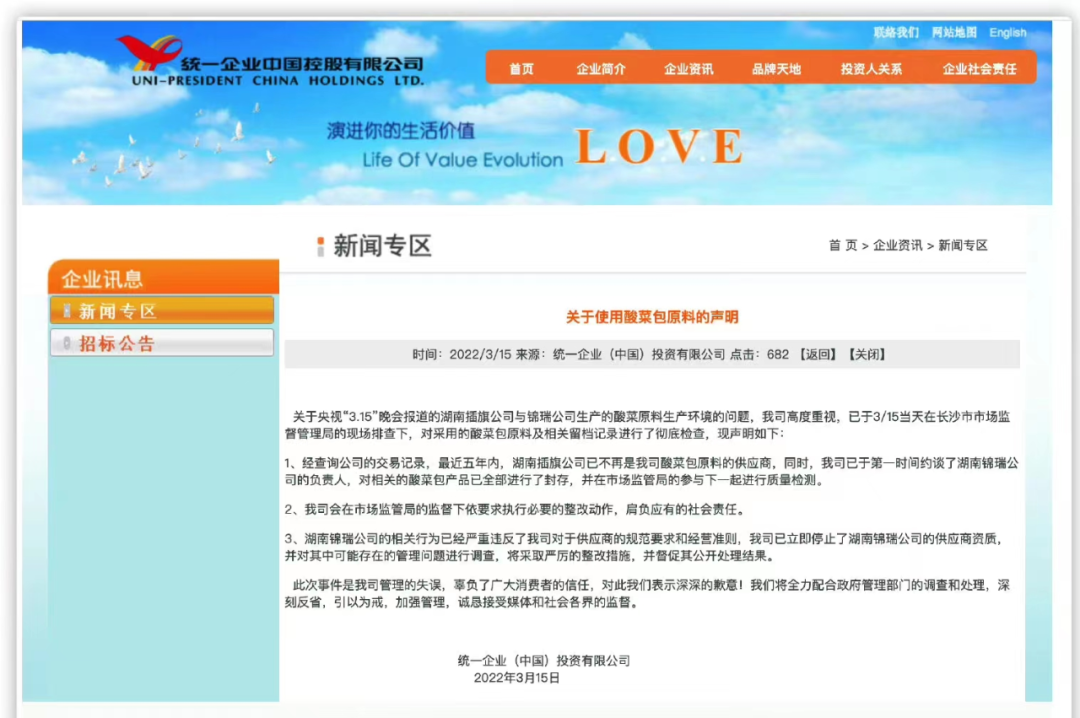The height and width of the screenshot is (718, 1080).
Task: Click the 企业资讯 breadcrumb link
Action: coord(897,245)
